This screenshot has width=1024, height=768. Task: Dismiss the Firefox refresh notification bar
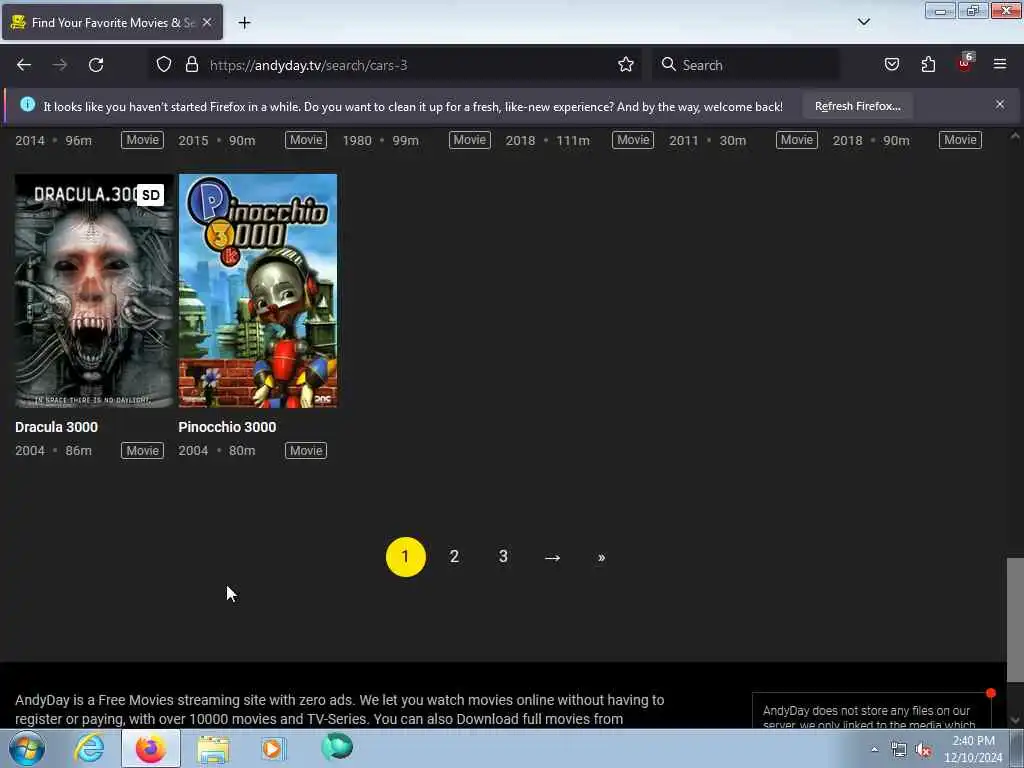click(x=1000, y=104)
